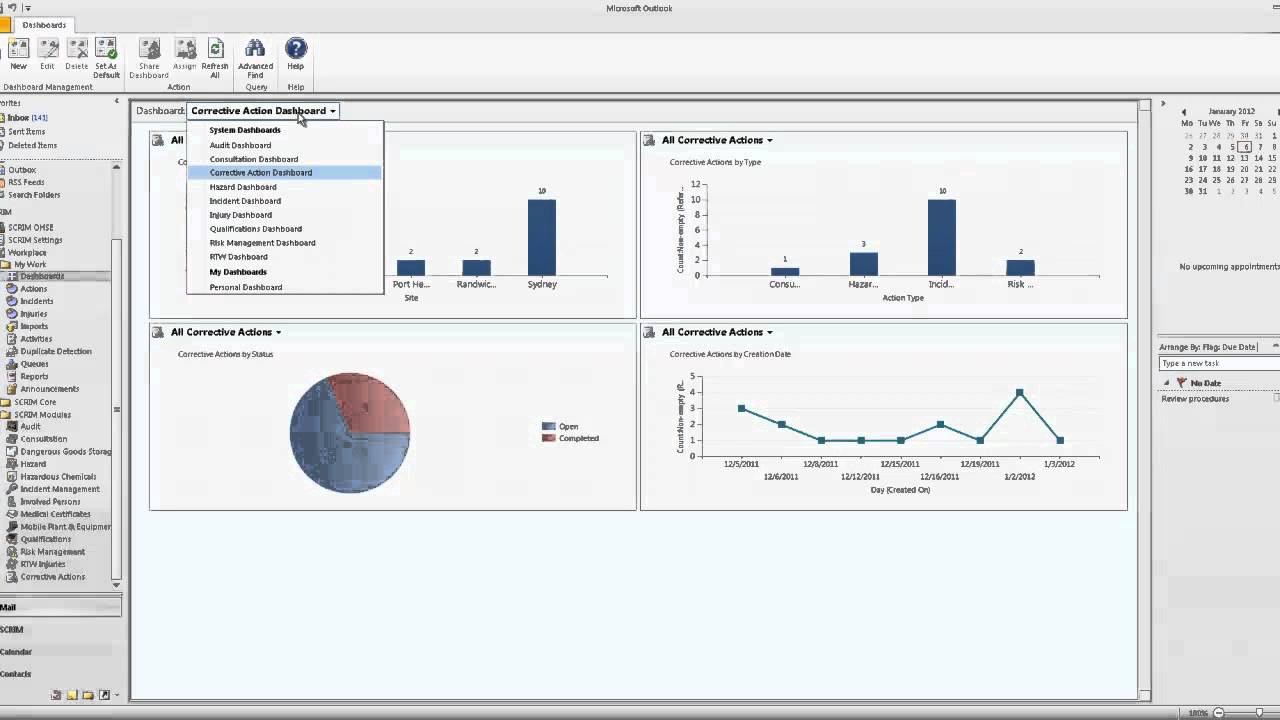Open the Deleted Items folder

tap(32, 146)
